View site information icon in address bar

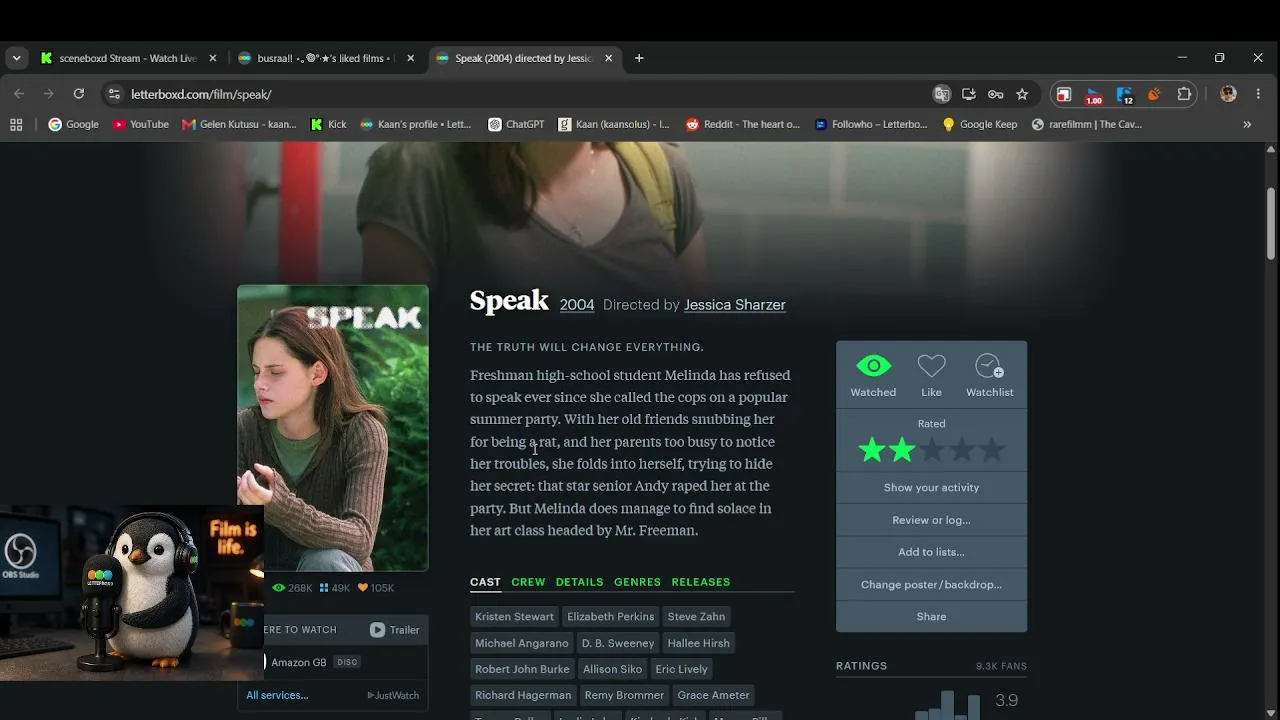click(114, 94)
